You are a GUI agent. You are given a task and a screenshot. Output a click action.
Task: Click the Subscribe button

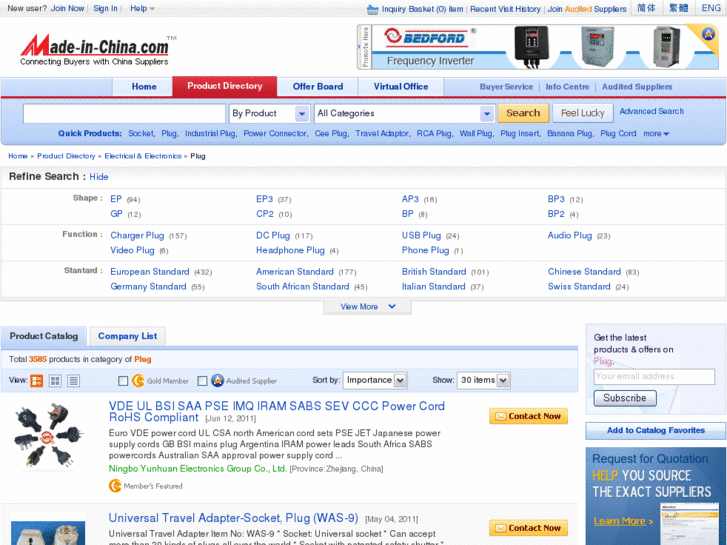pyautogui.click(x=625, y=398)
